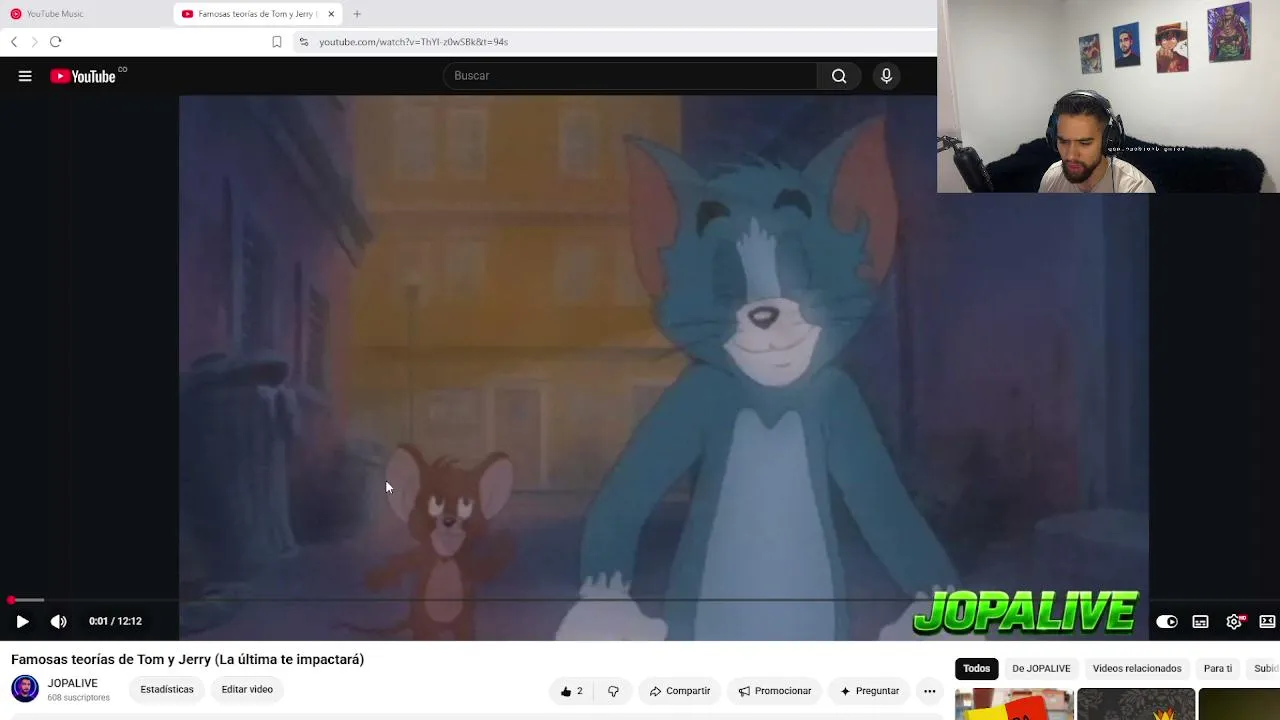Image resolution: width=1280 pixels, height=720 pixels.
Task: Turn on subtitles in the player
Action: 1200,622
